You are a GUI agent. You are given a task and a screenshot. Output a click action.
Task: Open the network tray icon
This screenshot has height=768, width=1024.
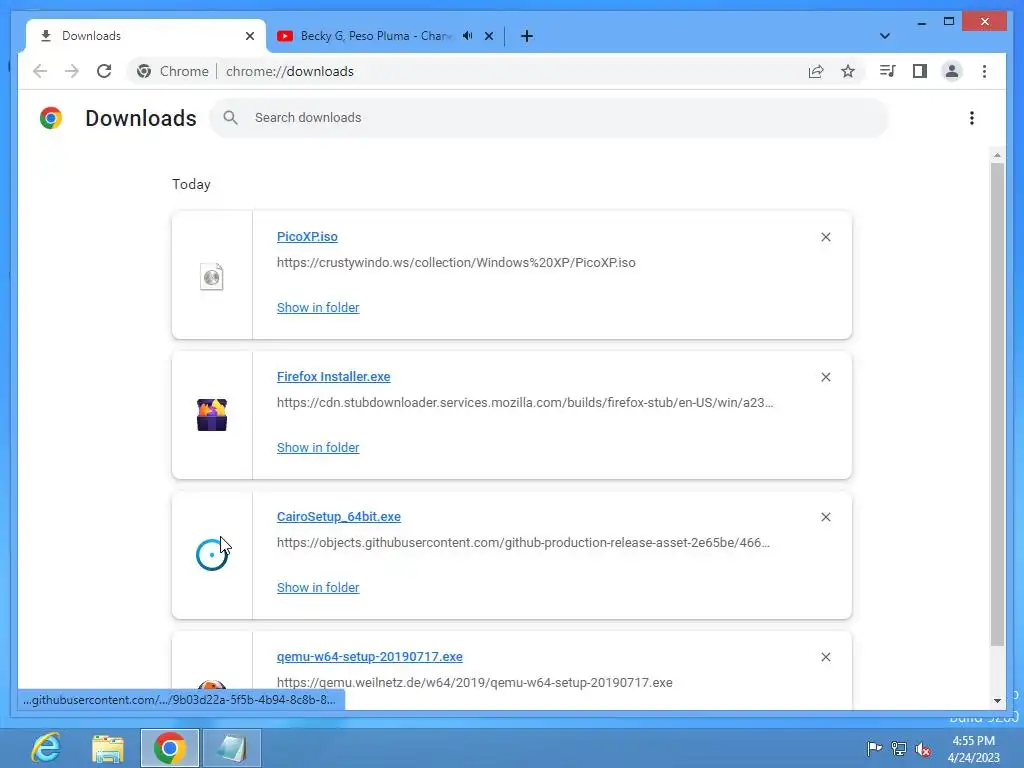[899, 748]
